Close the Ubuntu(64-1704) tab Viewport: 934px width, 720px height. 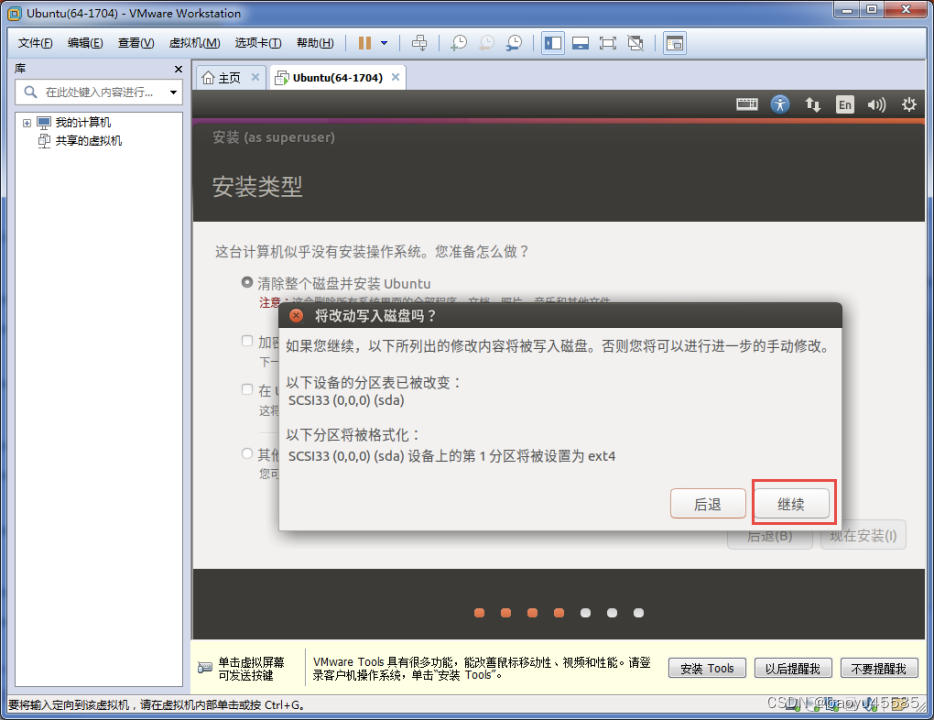point(396,77)
